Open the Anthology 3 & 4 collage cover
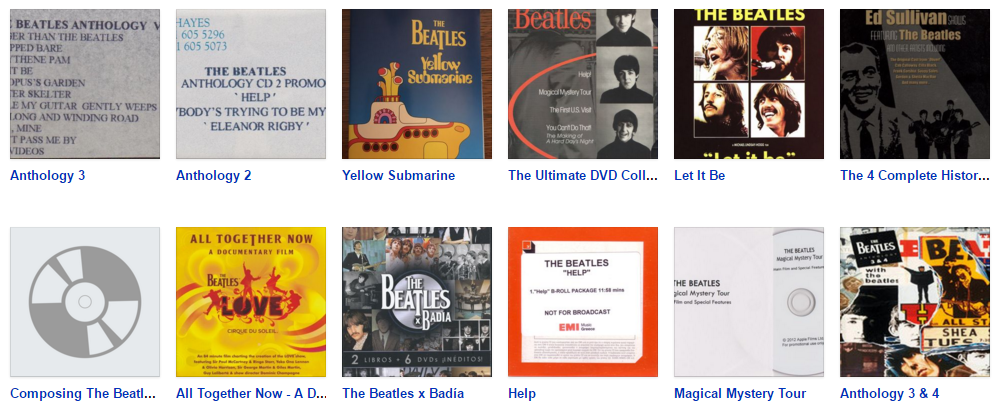1005x409 pixels. [915, 302]
